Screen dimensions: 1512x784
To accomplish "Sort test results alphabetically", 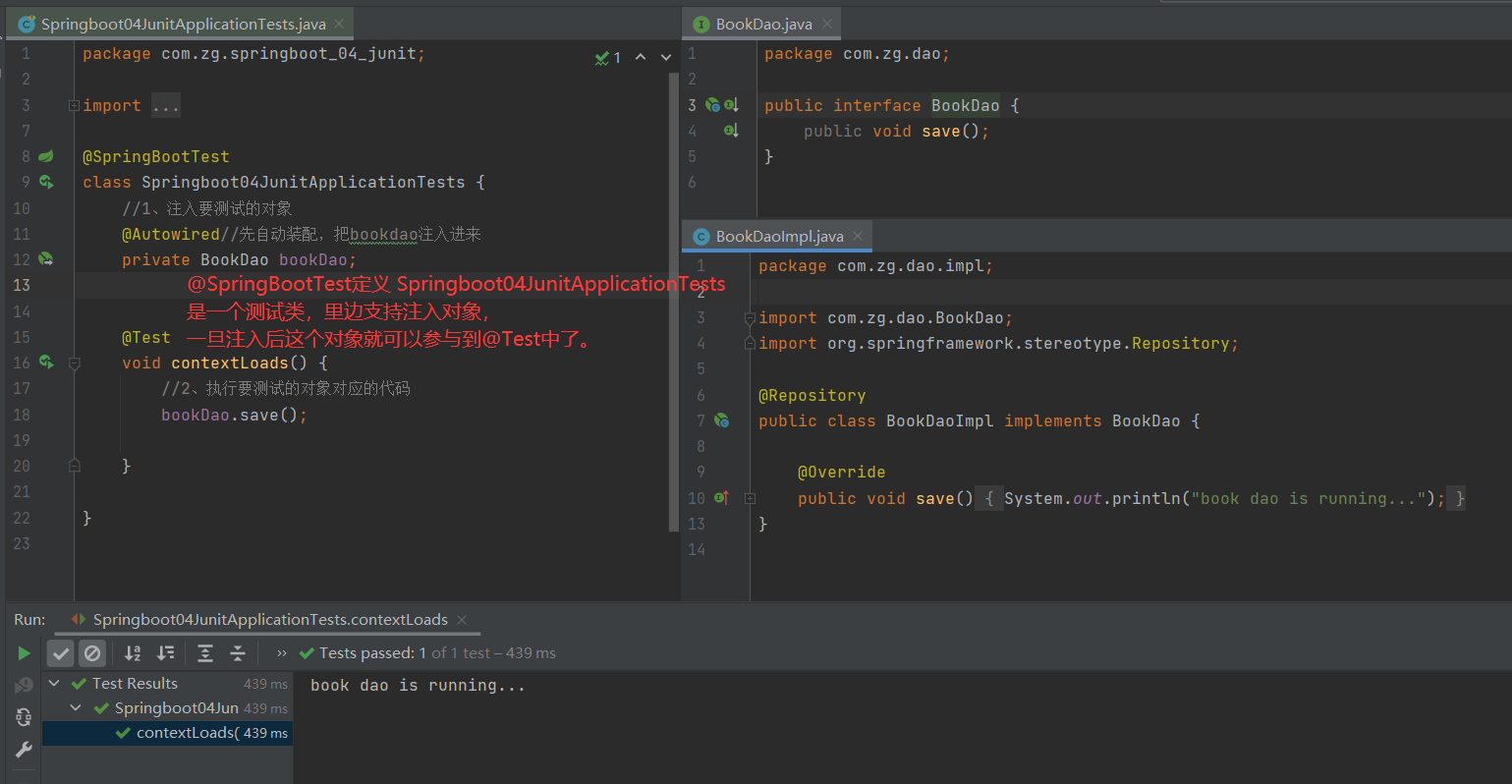I will pyautogui.click(x=133, y=653).
